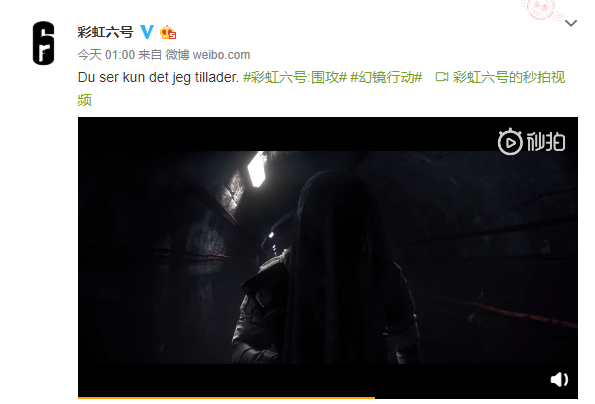Expand the post options chevron menu

pos(571,23)
